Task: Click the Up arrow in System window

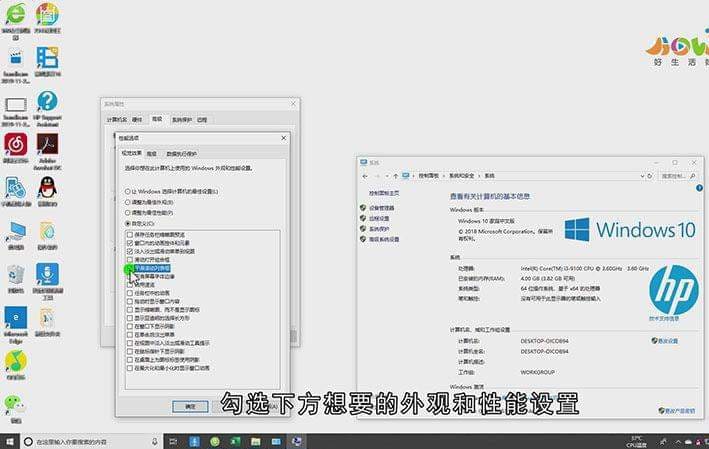Action: point(396,176)
